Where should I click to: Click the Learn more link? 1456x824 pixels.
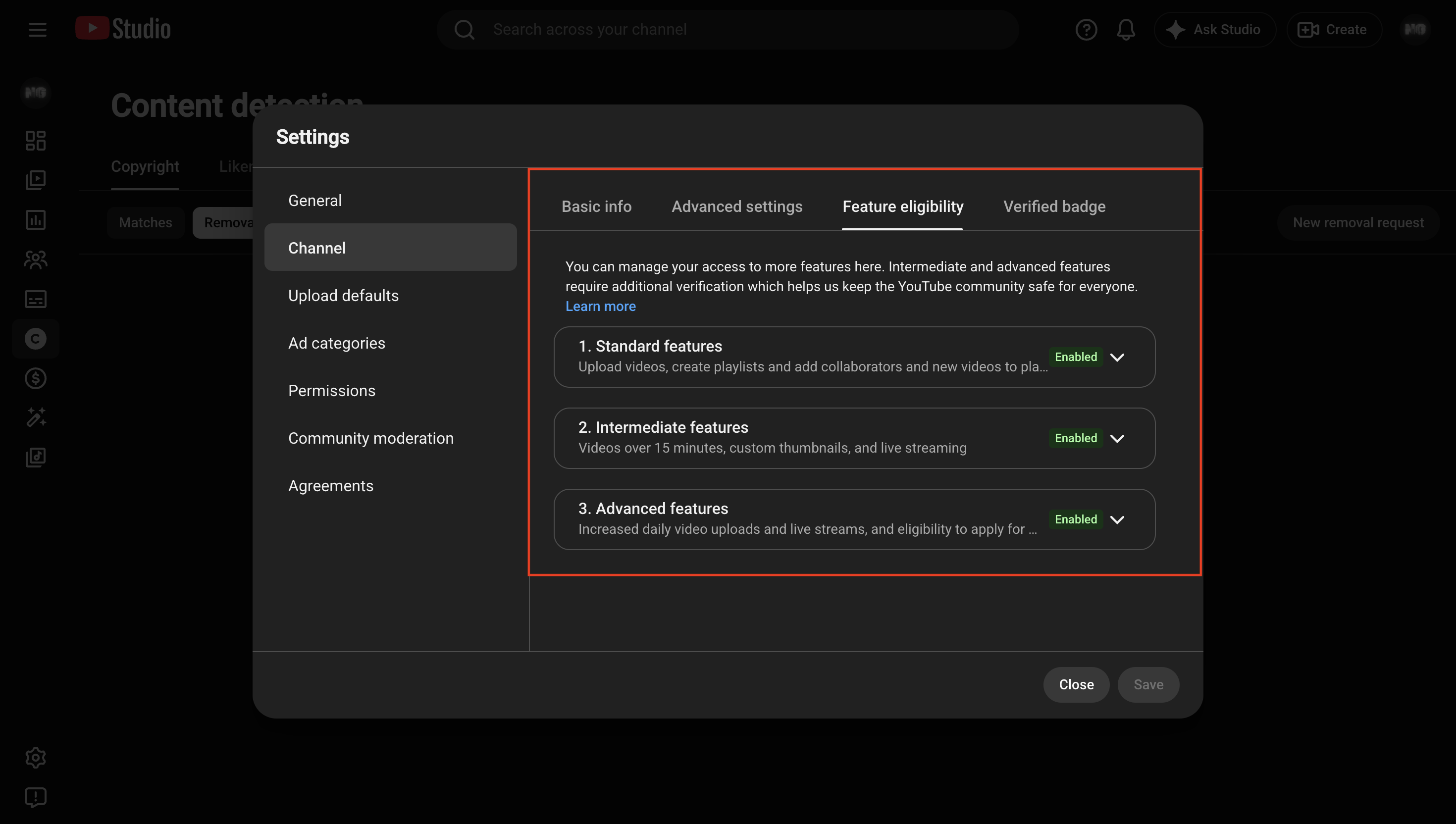(600, 306)
